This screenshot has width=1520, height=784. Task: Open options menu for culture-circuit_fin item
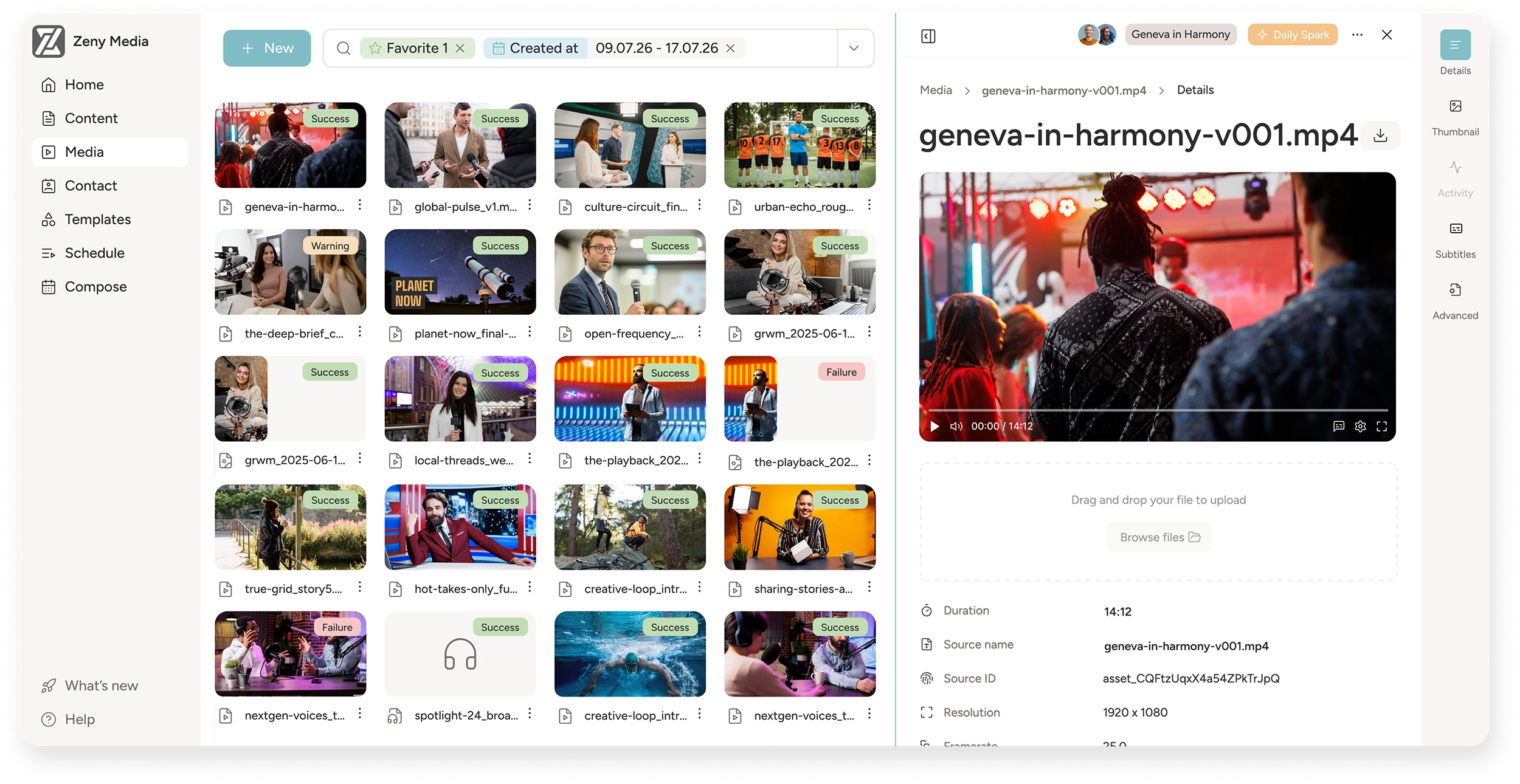(x=700, y=205)
